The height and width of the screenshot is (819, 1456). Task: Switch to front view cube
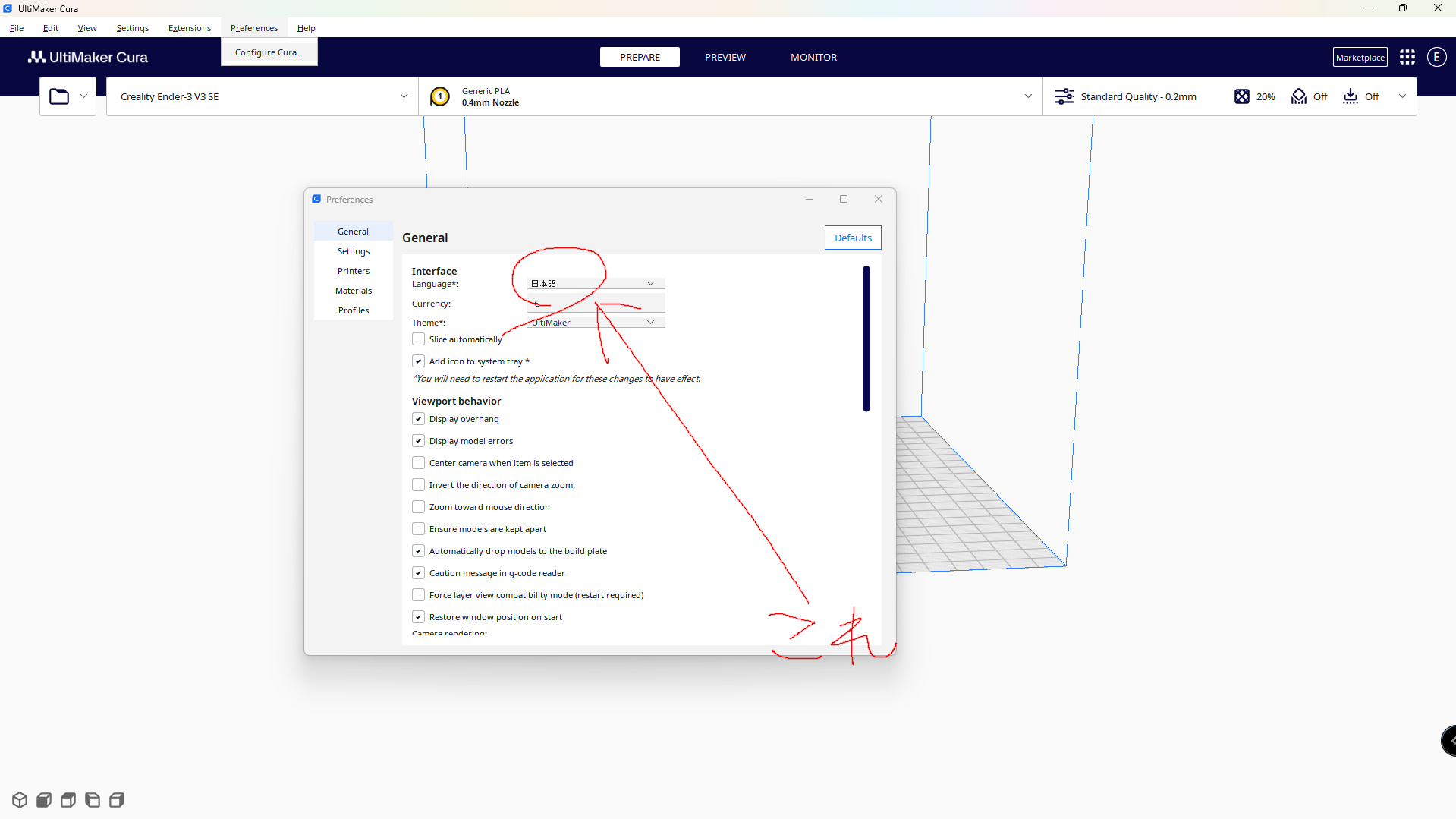[x=44, y=800]
